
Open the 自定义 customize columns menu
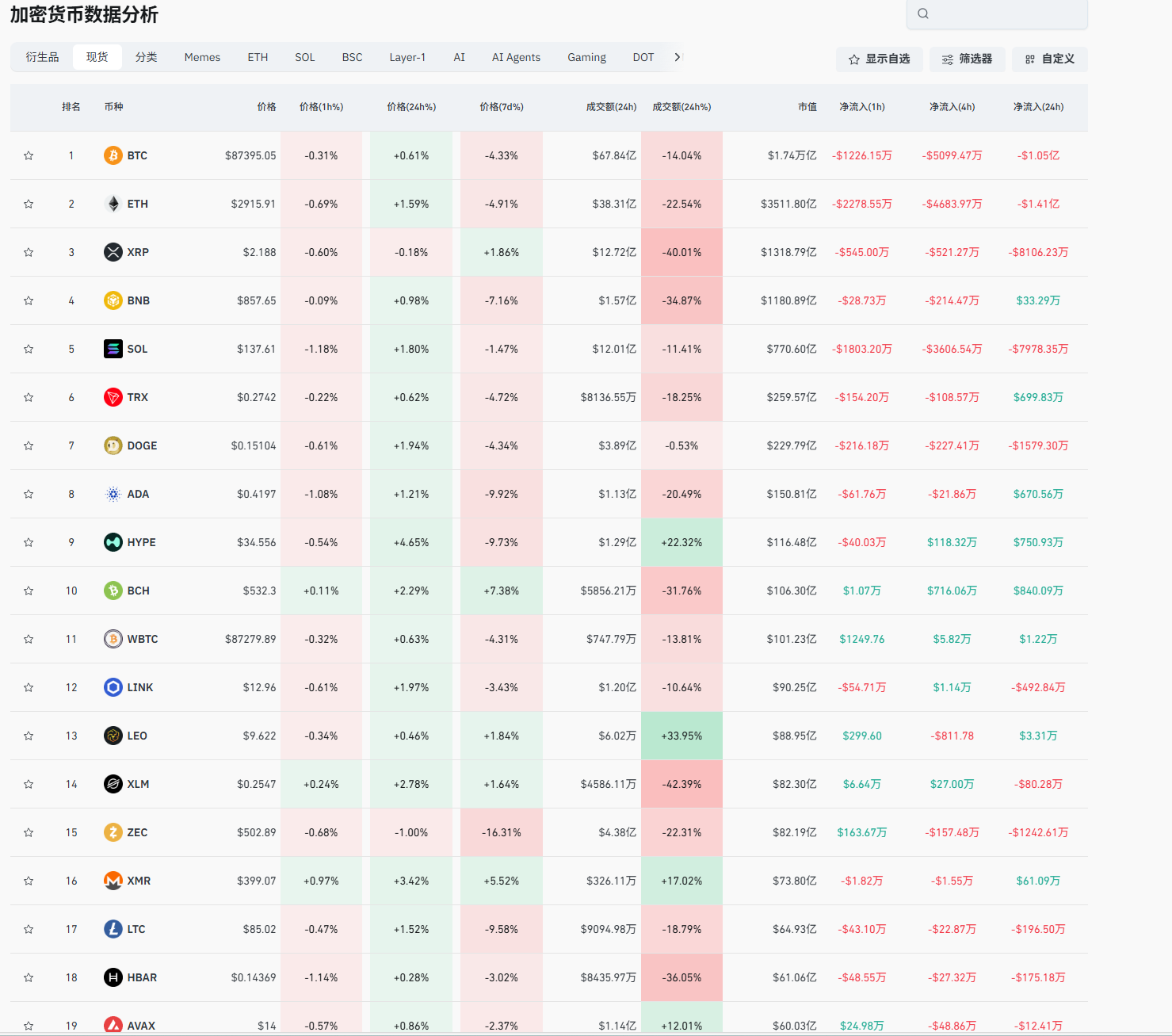[x=1049, y=59]
